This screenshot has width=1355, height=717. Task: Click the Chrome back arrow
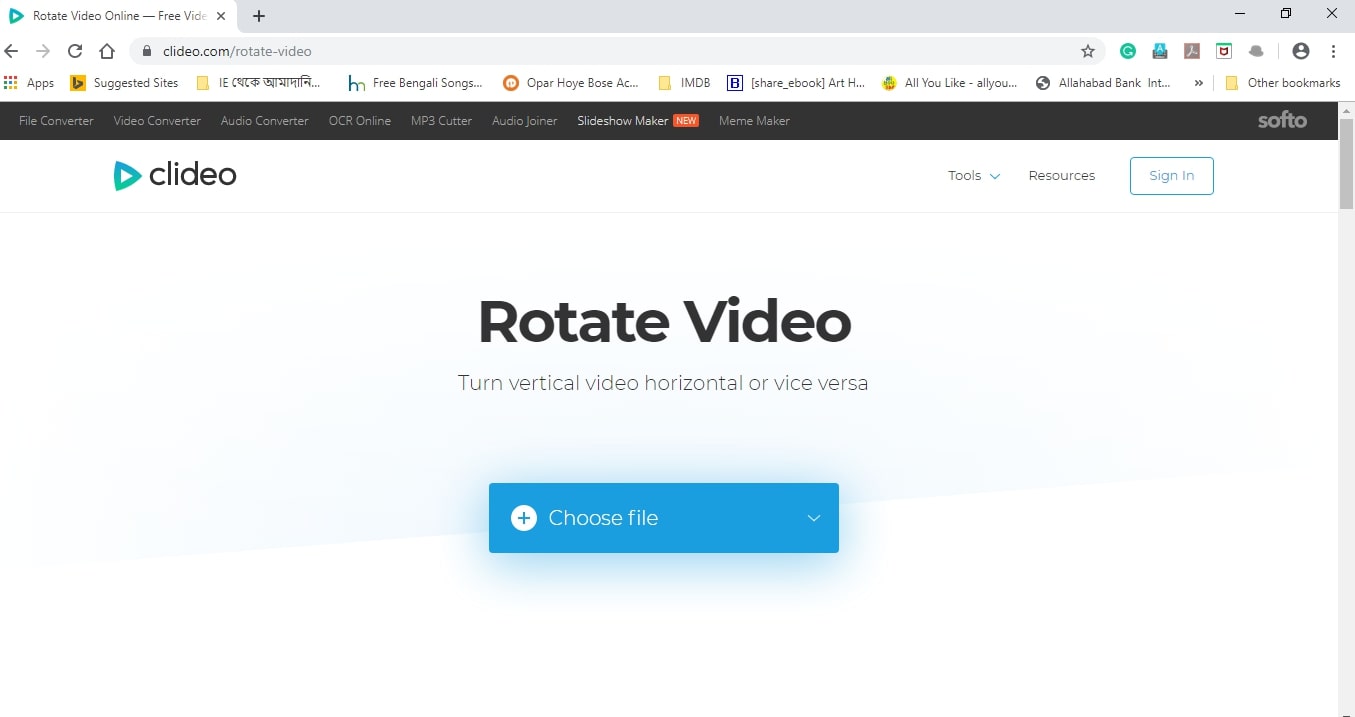coord(12,51)
